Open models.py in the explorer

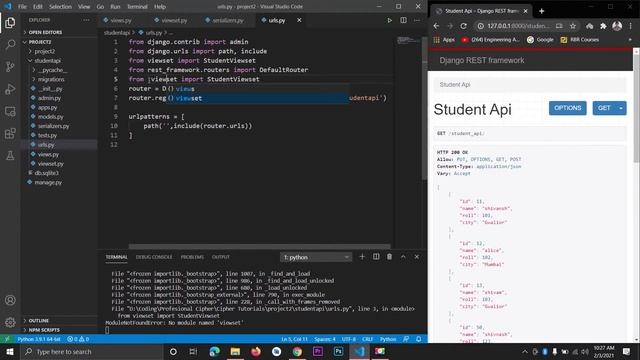tap(50, 117)
